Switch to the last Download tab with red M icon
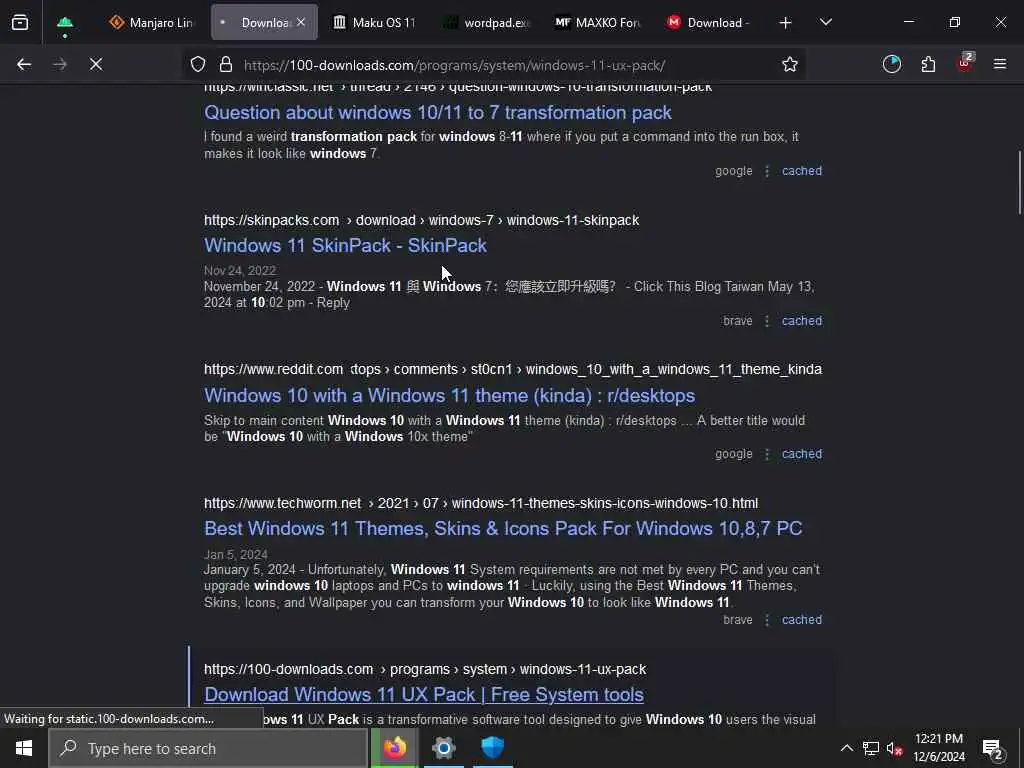Viewport: 1024px width, 768px height. tap(709, 23)
